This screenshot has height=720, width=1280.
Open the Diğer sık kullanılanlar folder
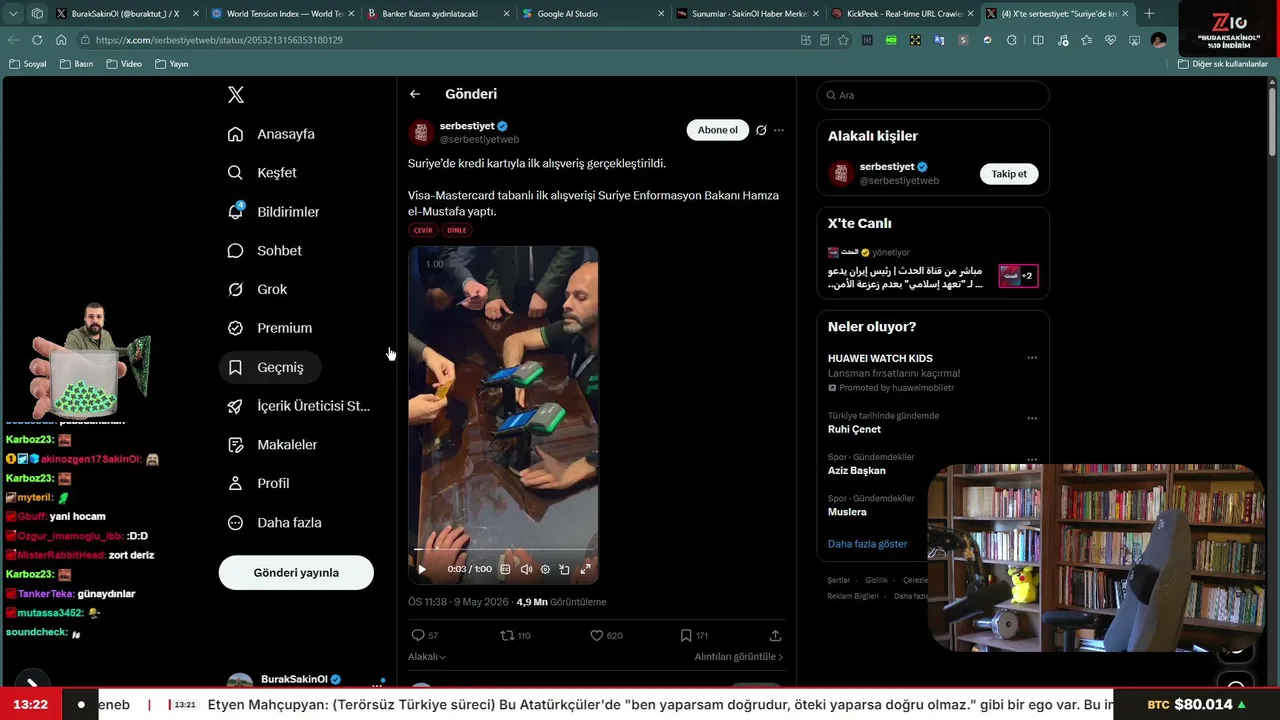pyautogui.click(x=1223, y=64)
